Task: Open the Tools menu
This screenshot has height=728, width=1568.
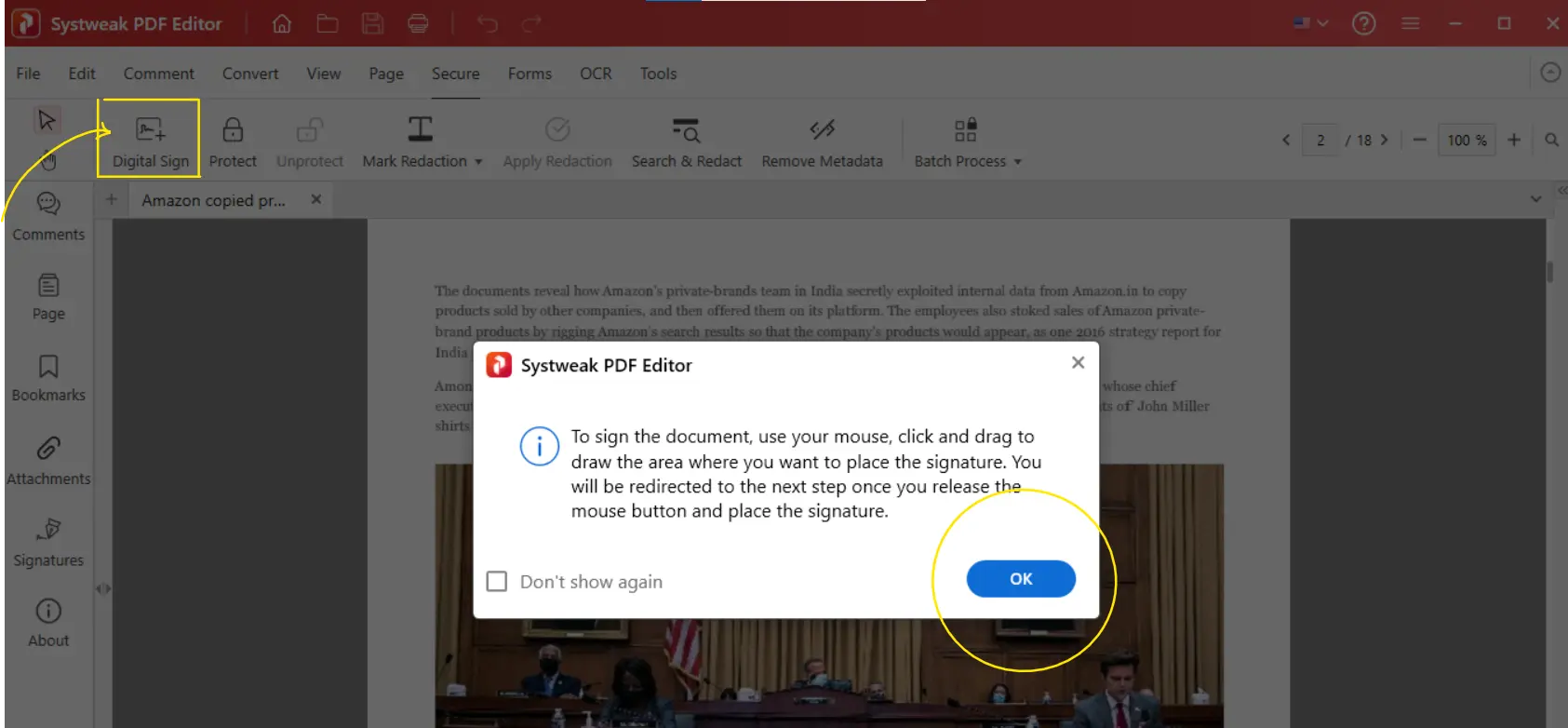Action: pos(659,74)
